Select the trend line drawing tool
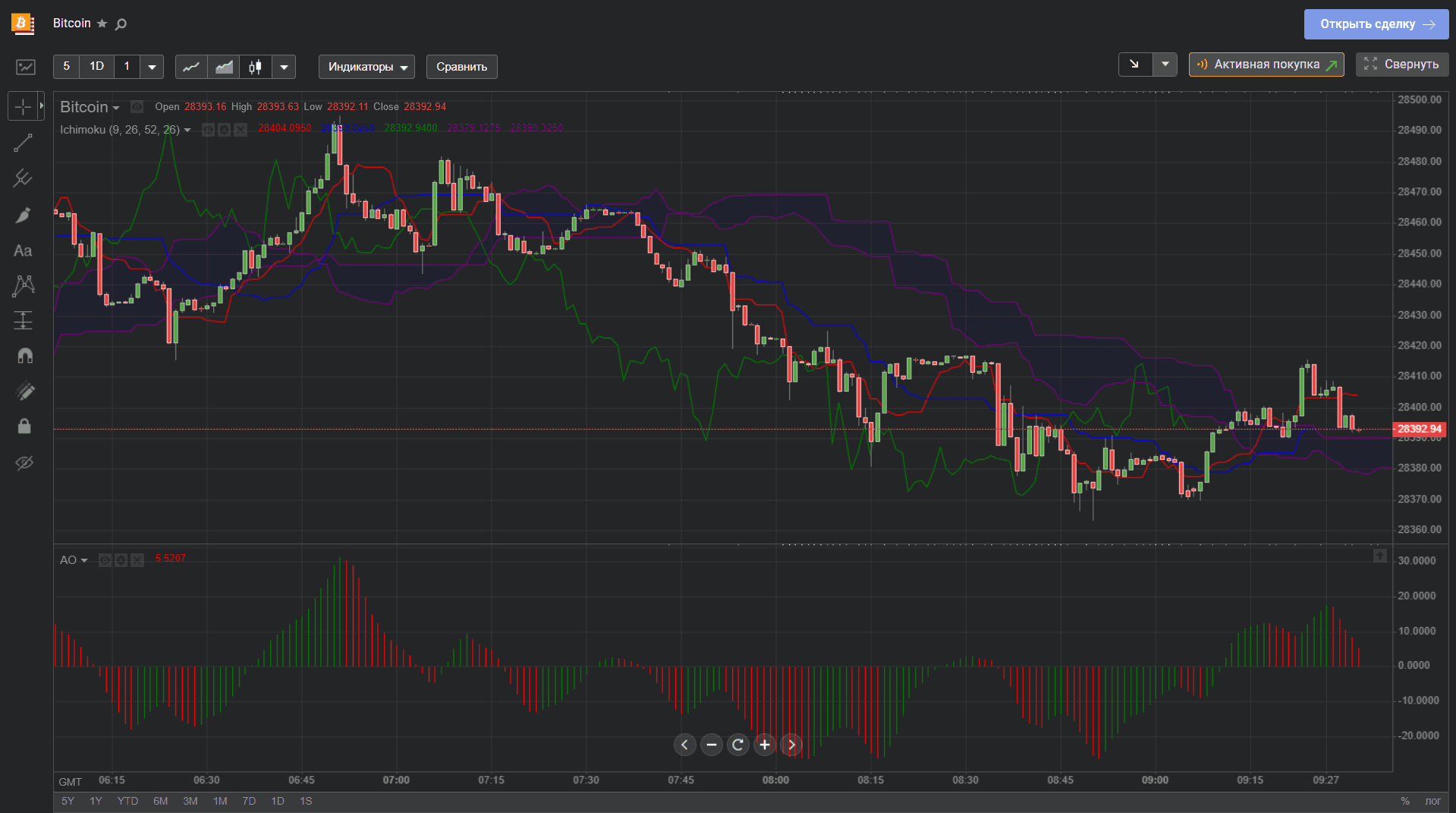Screen dimensions: 1456x813 click(24, 143)
